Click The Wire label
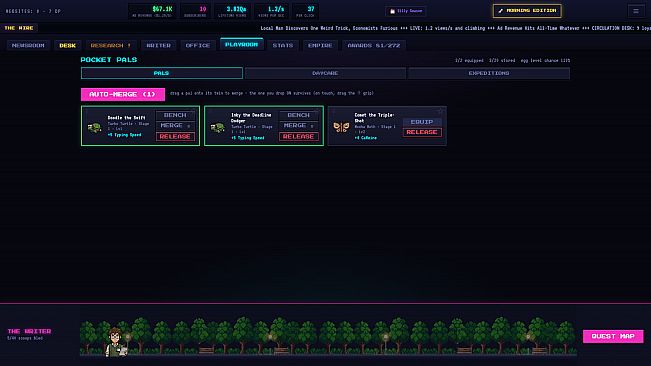The height and width of the screenshot is (366, 651). pos(19,28)
